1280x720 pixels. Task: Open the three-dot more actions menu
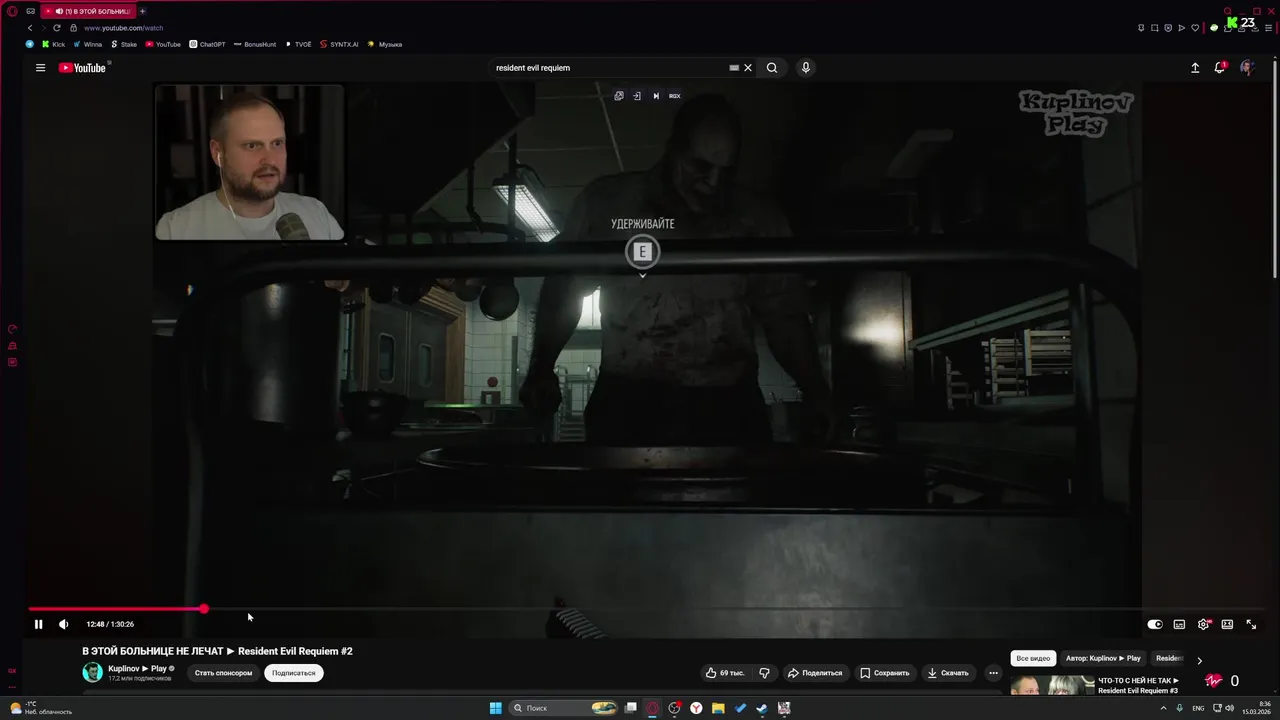click(993, 673)
